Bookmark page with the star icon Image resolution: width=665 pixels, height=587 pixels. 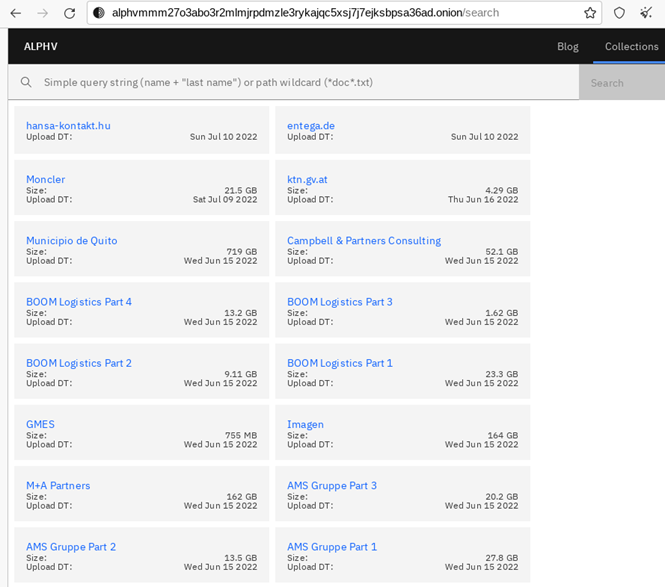[x=590, y=13]
